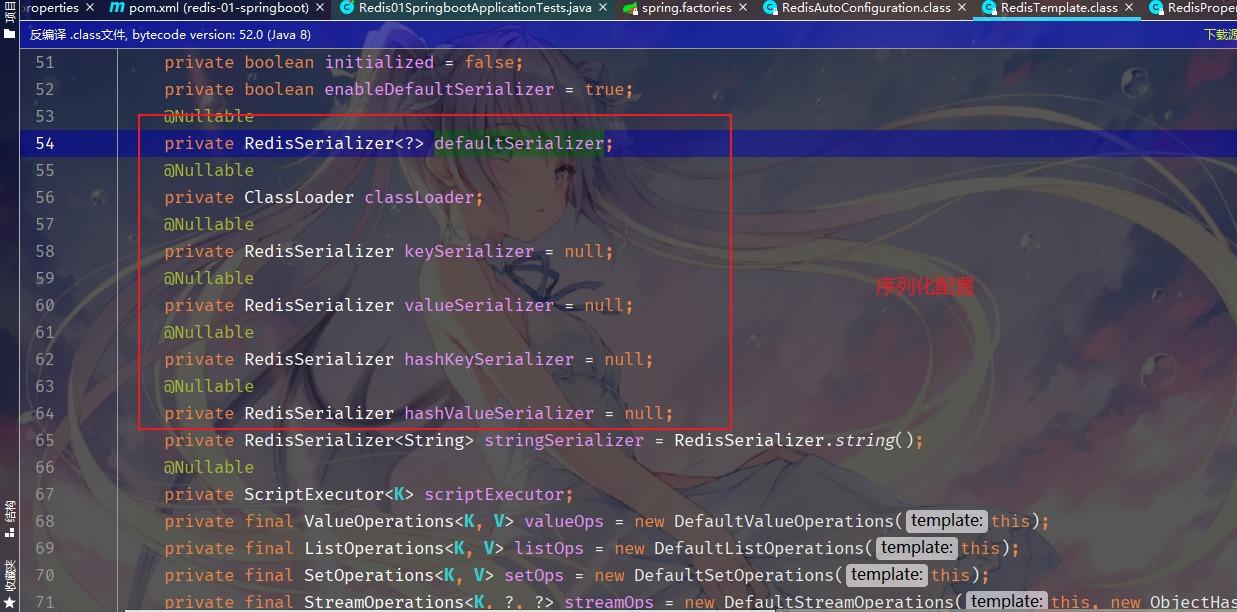Viewport: 1237px width, 612px height.
Task: Click the DefaultSetOperations constructor call
Action: (734, 575)
